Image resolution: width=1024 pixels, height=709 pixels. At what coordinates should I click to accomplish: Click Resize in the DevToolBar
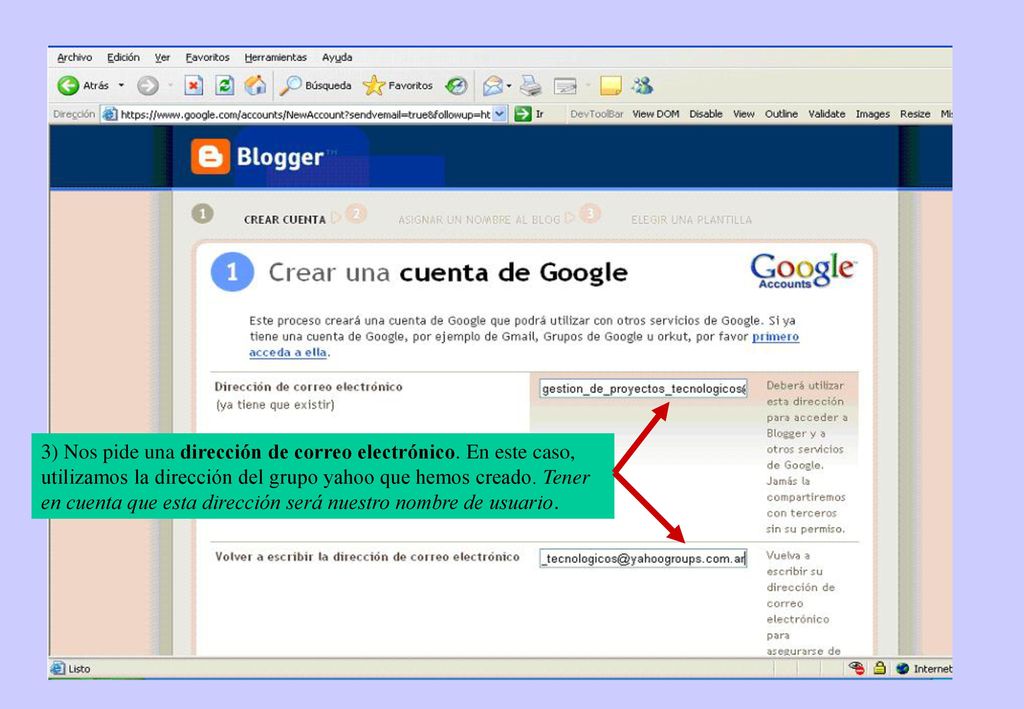(915, 114)
